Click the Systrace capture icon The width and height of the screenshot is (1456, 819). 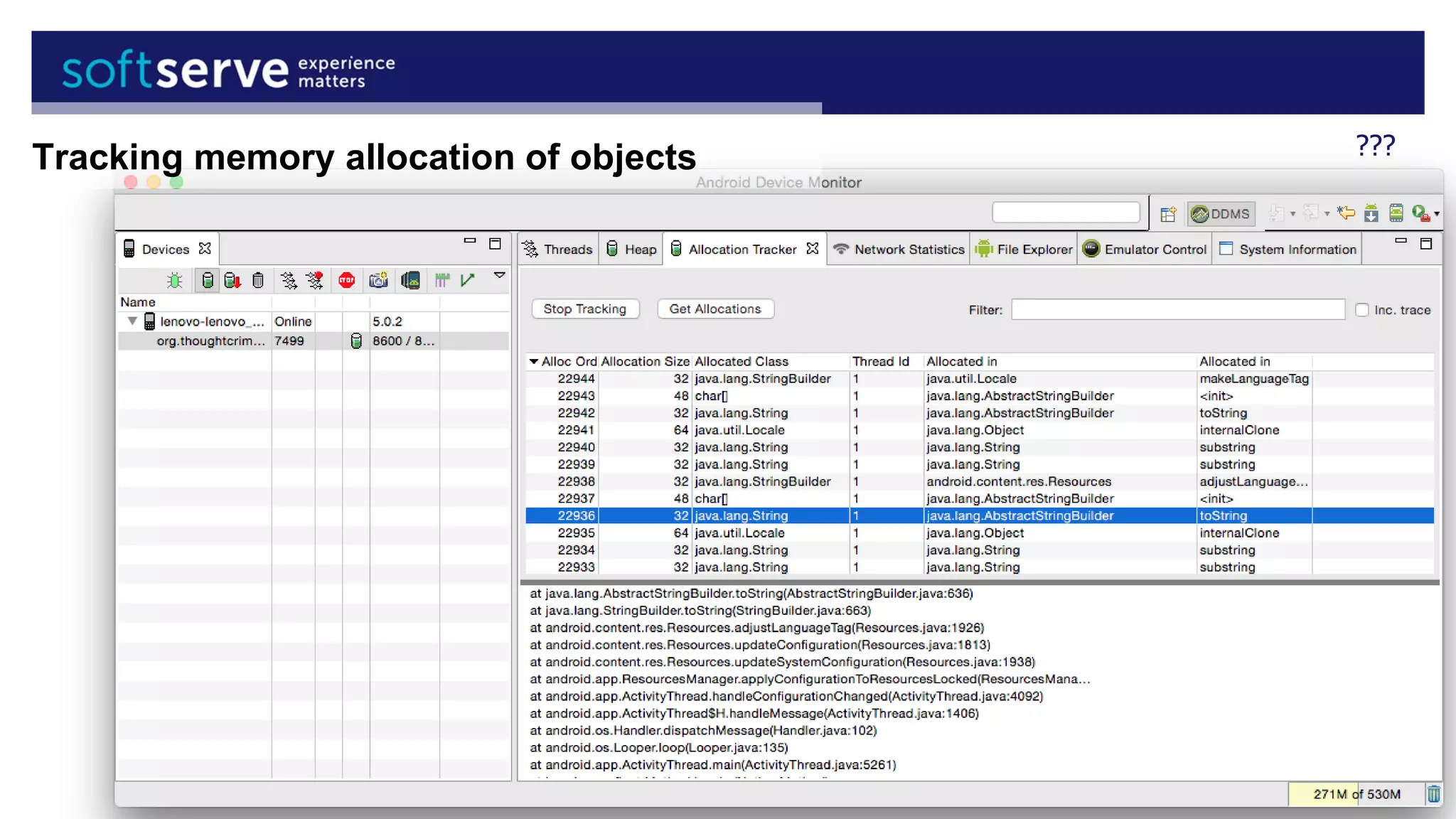(x=442, y=280)
